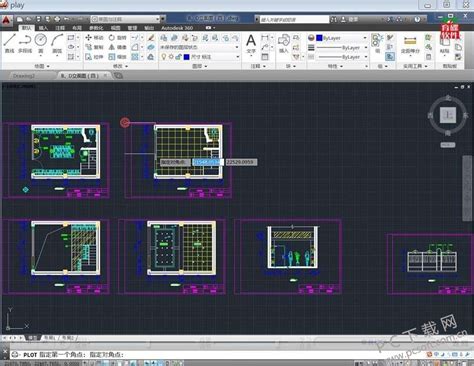474x366 pixels.
Task: Select the Array tool icon
Action: (135, 57)
